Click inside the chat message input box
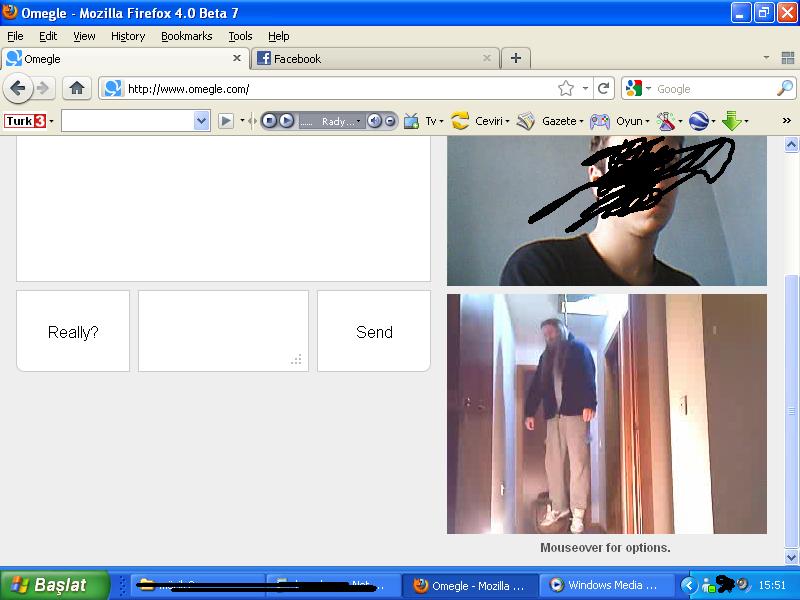 click(x=222, y=331)
